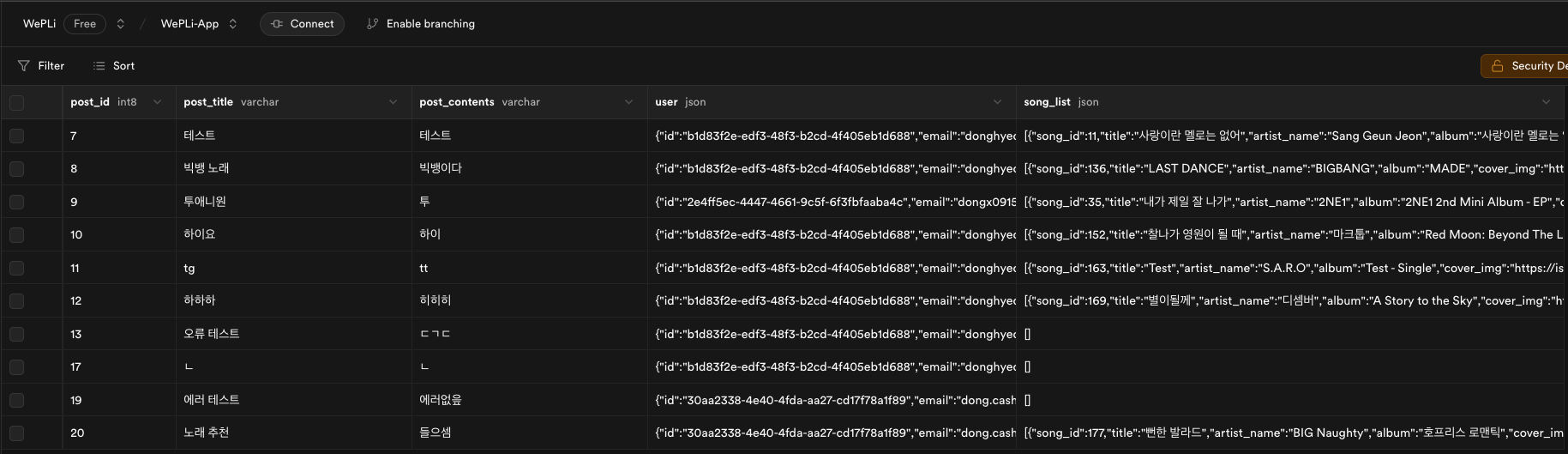Open the user column dropdown chevron
Screen dimensions: 1568x454
(997, 102)
